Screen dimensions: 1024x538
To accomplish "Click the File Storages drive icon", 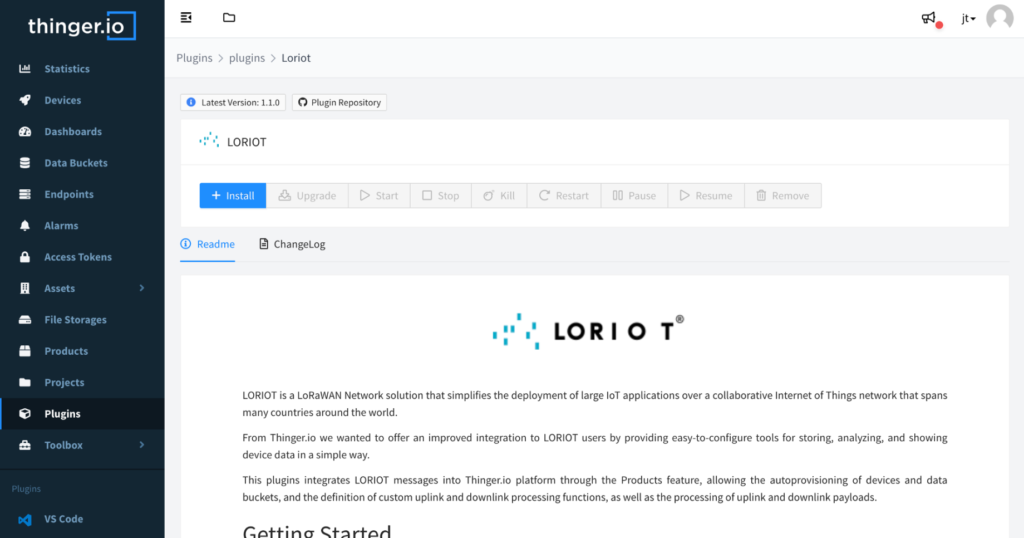I will tap(25, 319).
